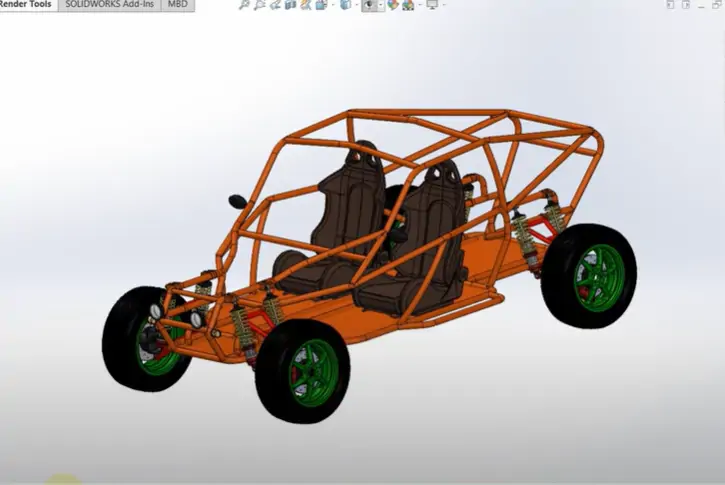Open the View Settings monitor icon
This screenshot has height=485, width=725.
coord(432,5)
